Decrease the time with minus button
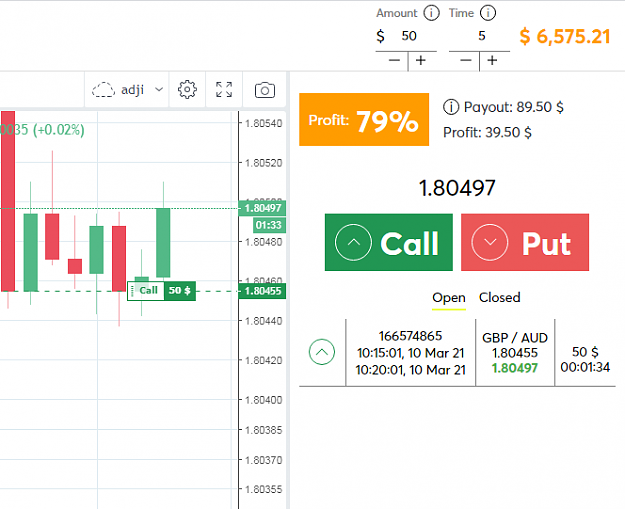Image resolution: width=625 pixels, height=509 pixels. tap(466, 61)
